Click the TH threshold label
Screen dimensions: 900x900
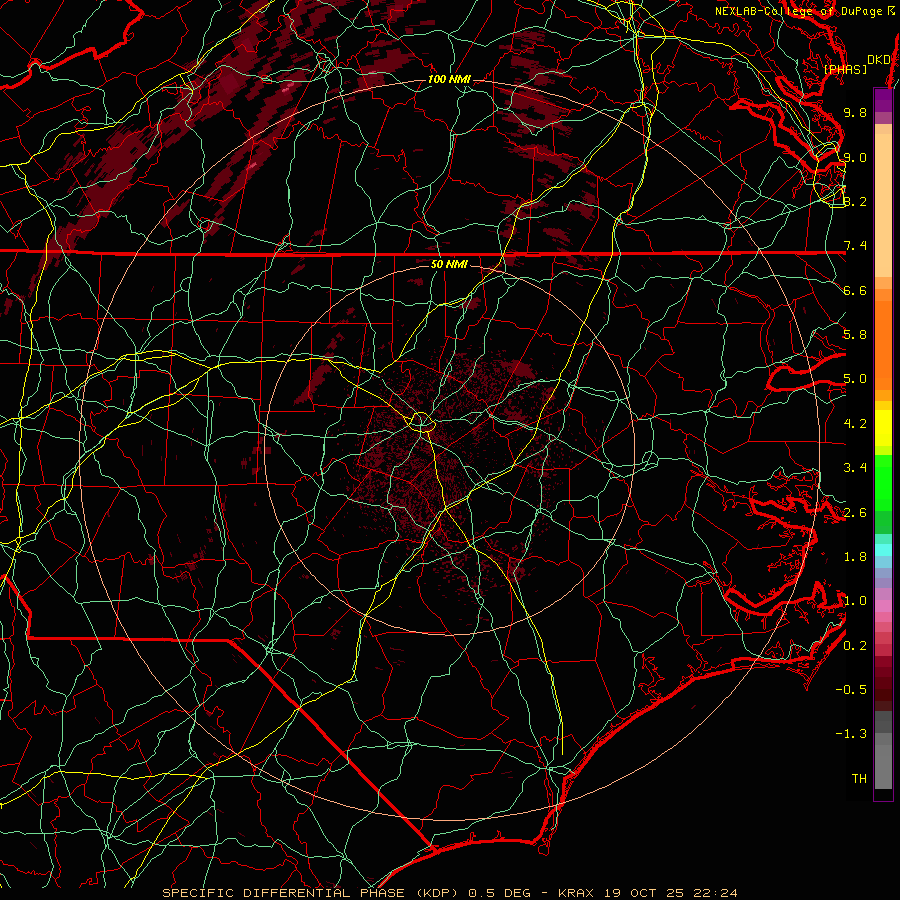[859, 779]
